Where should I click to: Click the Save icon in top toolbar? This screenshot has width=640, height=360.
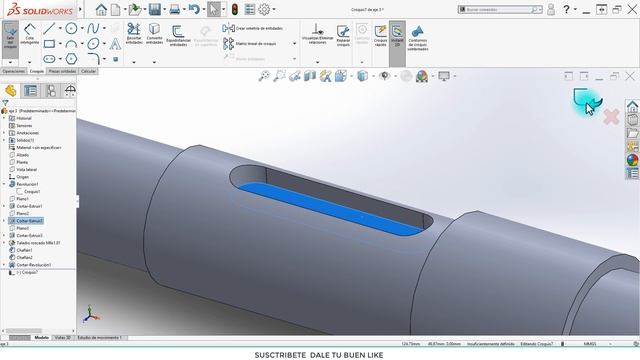155,9
